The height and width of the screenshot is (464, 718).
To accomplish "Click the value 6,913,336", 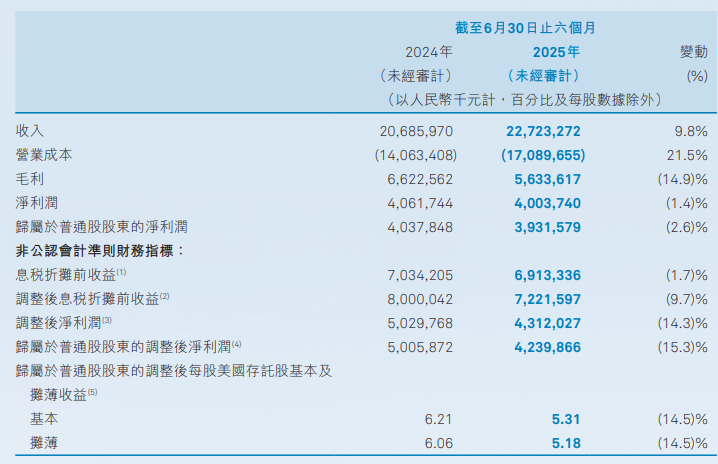I will pyautogui.click(x=547, y=275).
